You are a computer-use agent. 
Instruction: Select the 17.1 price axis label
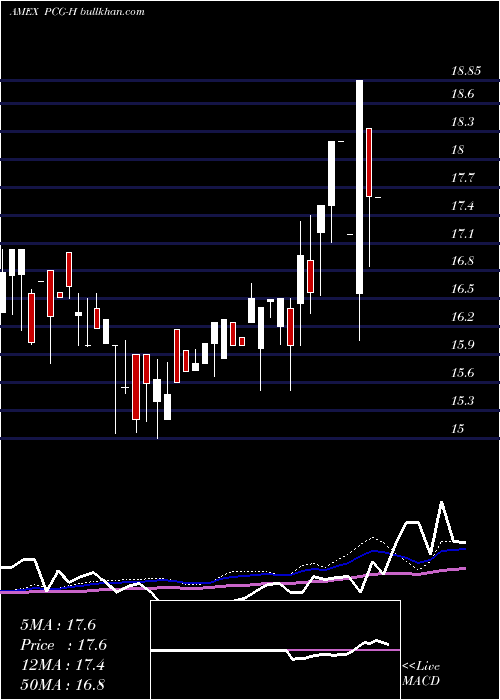click(x=462, y=233)
